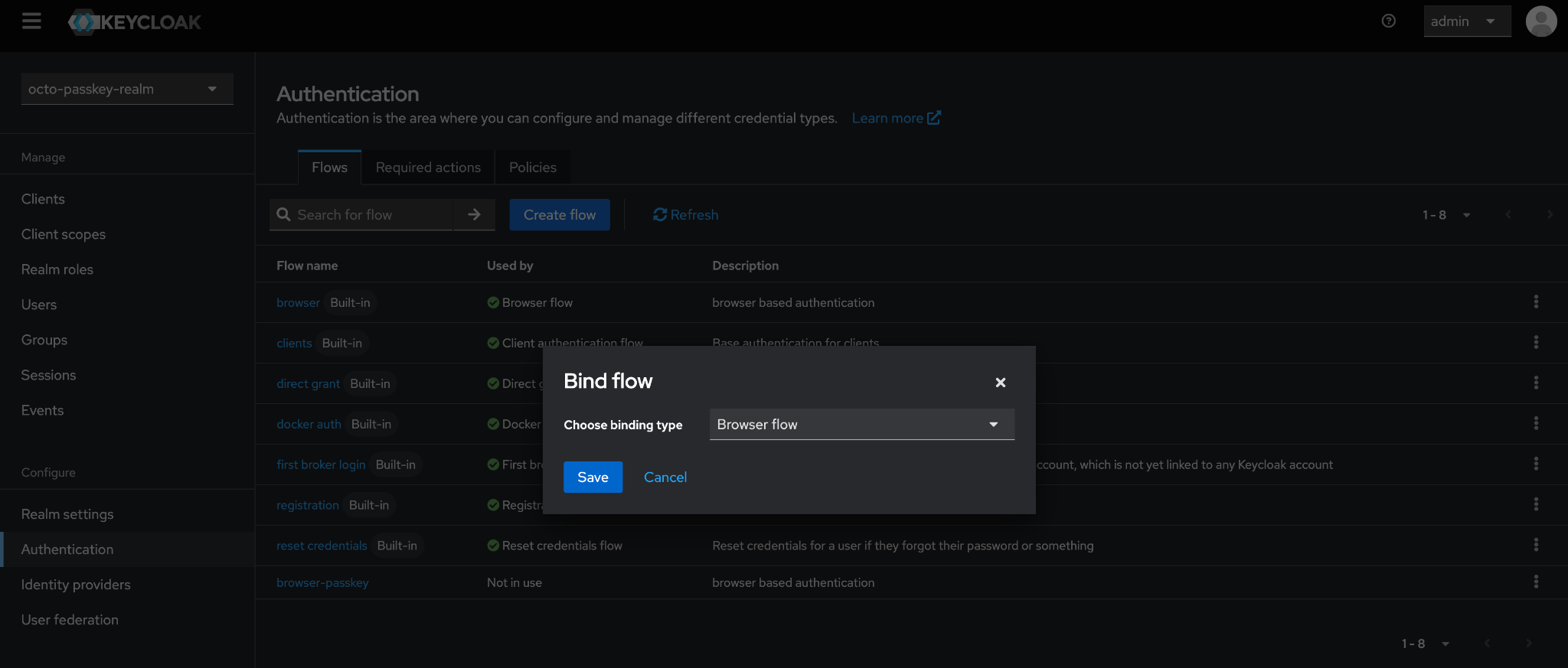The image size is (1568, 668).
Task: Click the user avatar icon
Action: 1540,21
